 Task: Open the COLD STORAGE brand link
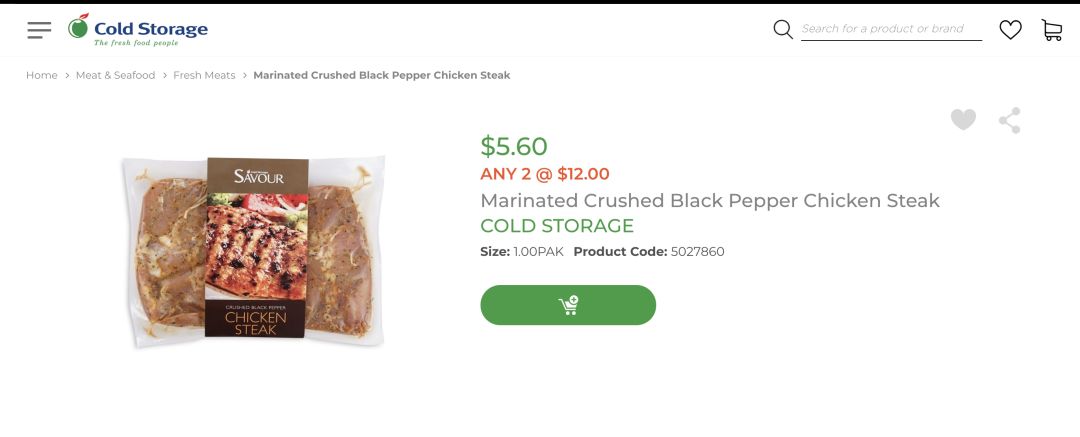pyautogui.click(x=557, y=226)
